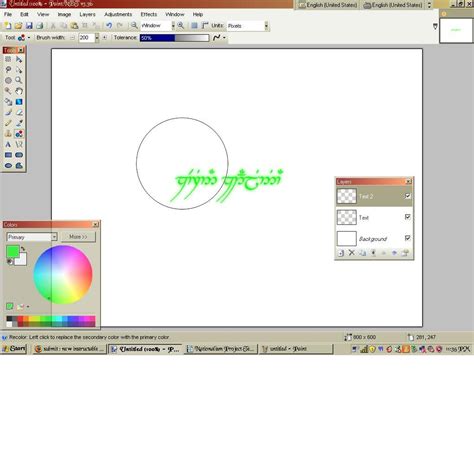This screenshot has width=474, height=474.
Task: Select the Magic Wand tool
Action: point(8,91)
